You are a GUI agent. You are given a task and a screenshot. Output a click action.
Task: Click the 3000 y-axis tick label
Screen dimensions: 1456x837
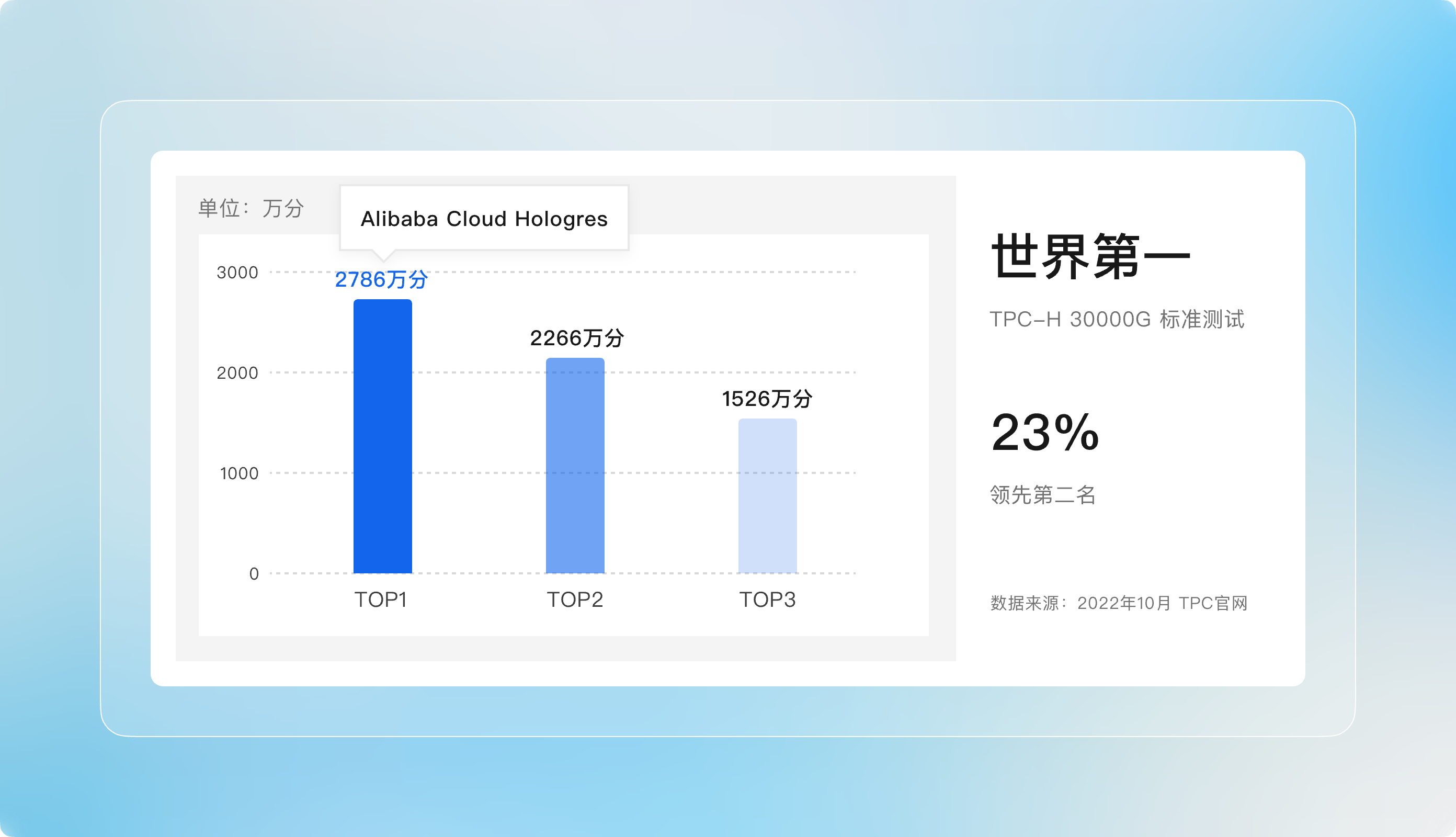click(237, 273)
